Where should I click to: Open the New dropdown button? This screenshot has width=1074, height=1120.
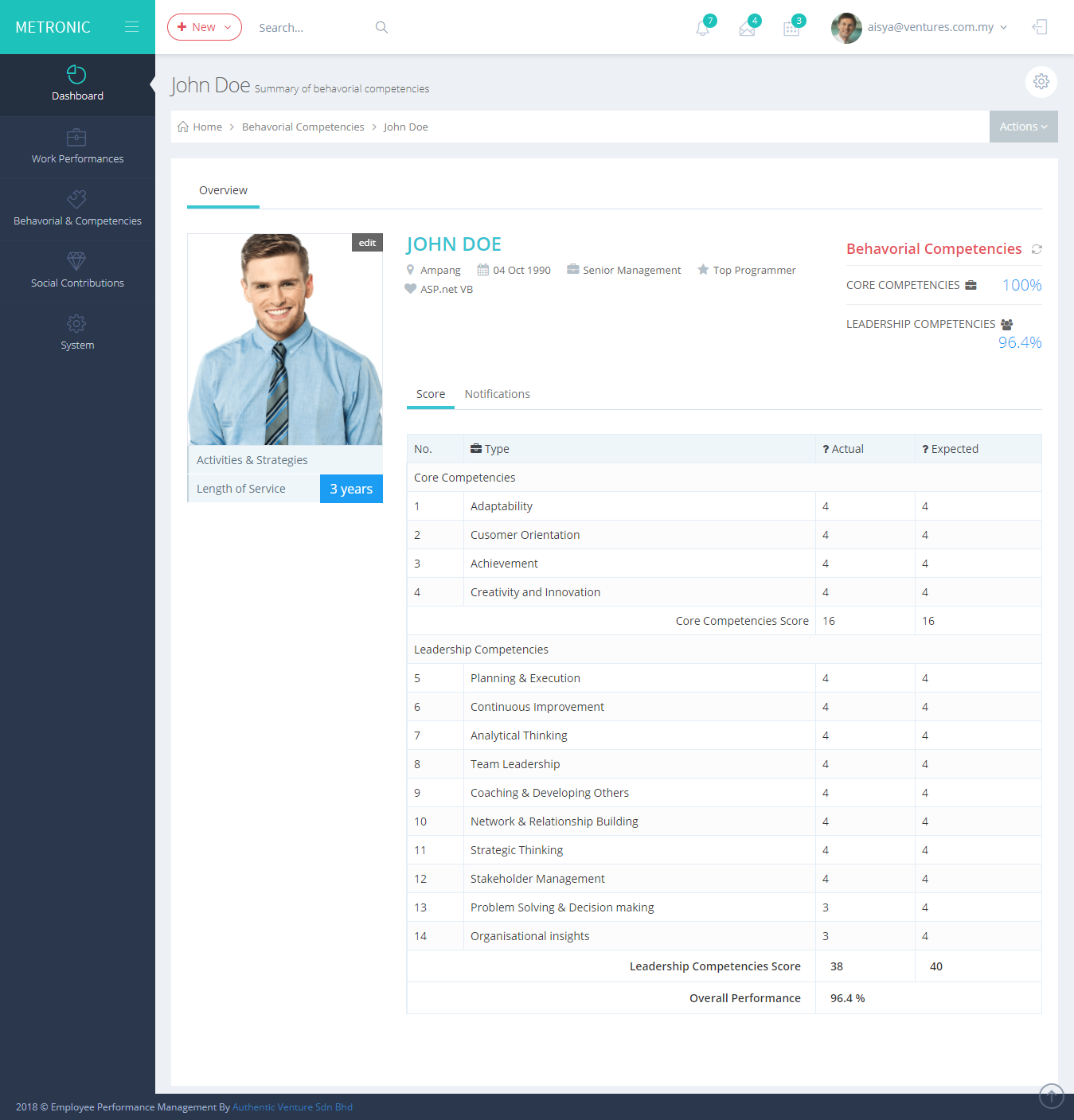(205, 27)
